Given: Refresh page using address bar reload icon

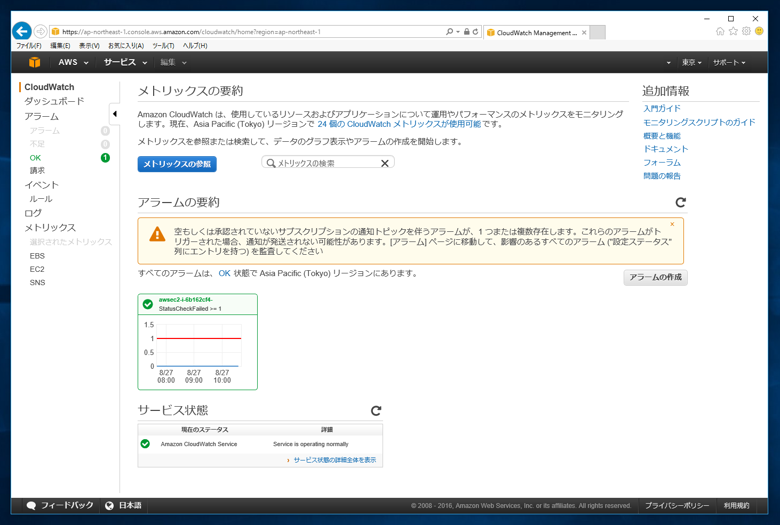Looking at the screenshot, I should pyautogui.click(x=476, y=31).
